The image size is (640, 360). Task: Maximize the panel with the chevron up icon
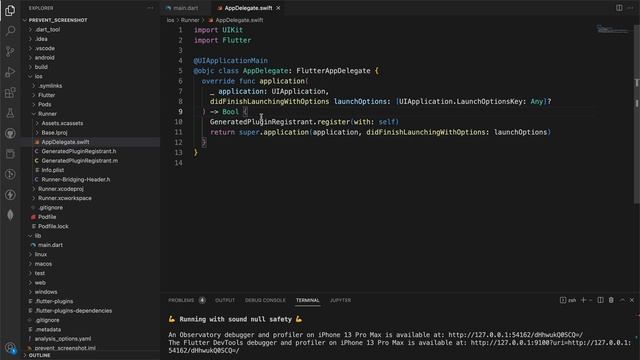[x=622, y=300]
